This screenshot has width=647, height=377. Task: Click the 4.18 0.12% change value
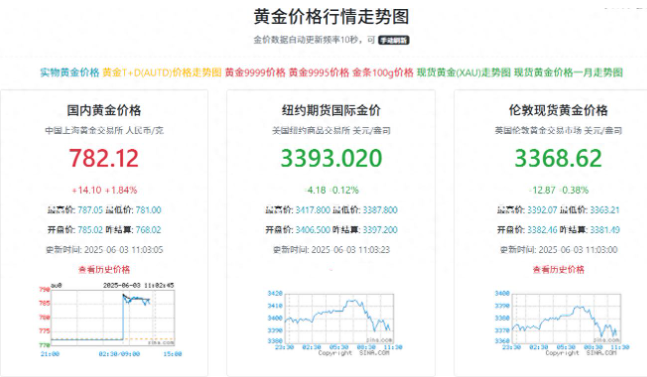332,190
